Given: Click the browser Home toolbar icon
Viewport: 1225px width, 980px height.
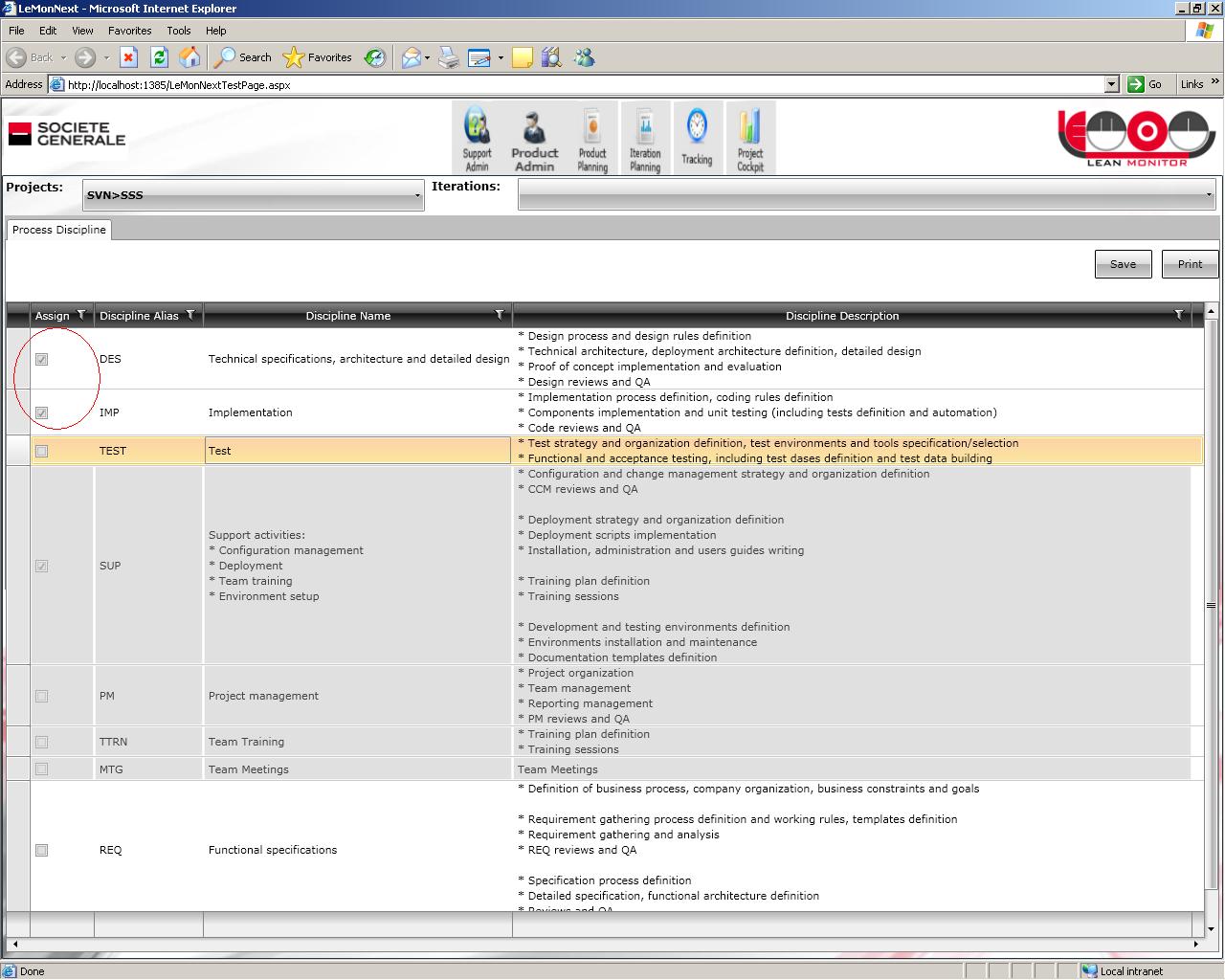Looking at the screenshot, I should [x=189, y=57].
